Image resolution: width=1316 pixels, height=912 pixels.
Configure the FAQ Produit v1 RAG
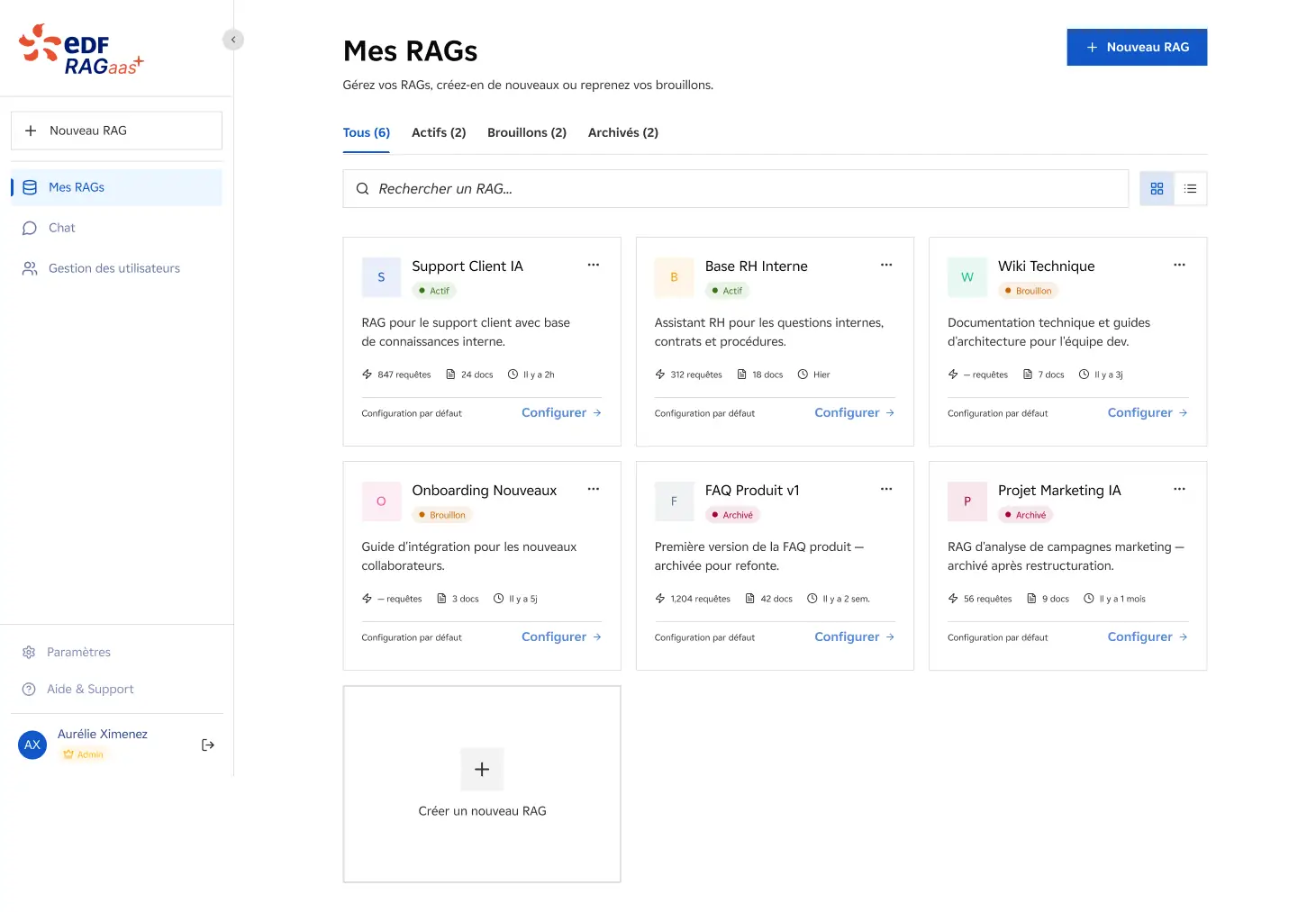[x=854, y=637]
